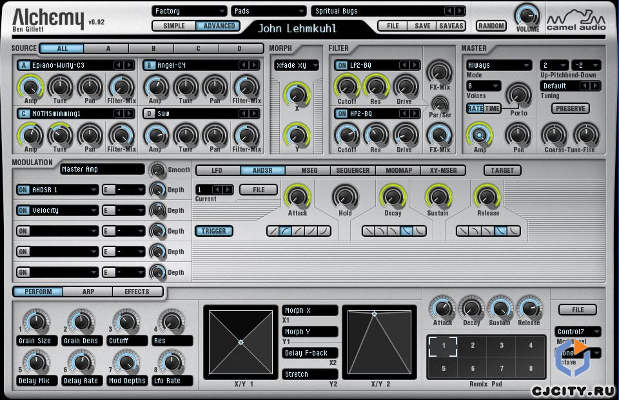This screenshot has width=619, height=400.
Task: Toggle the ON button for LP2-BQ filter
Action: 338,65
